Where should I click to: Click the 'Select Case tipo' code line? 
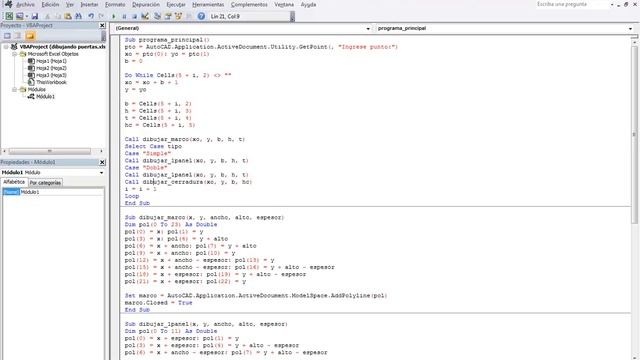(153, 147)
